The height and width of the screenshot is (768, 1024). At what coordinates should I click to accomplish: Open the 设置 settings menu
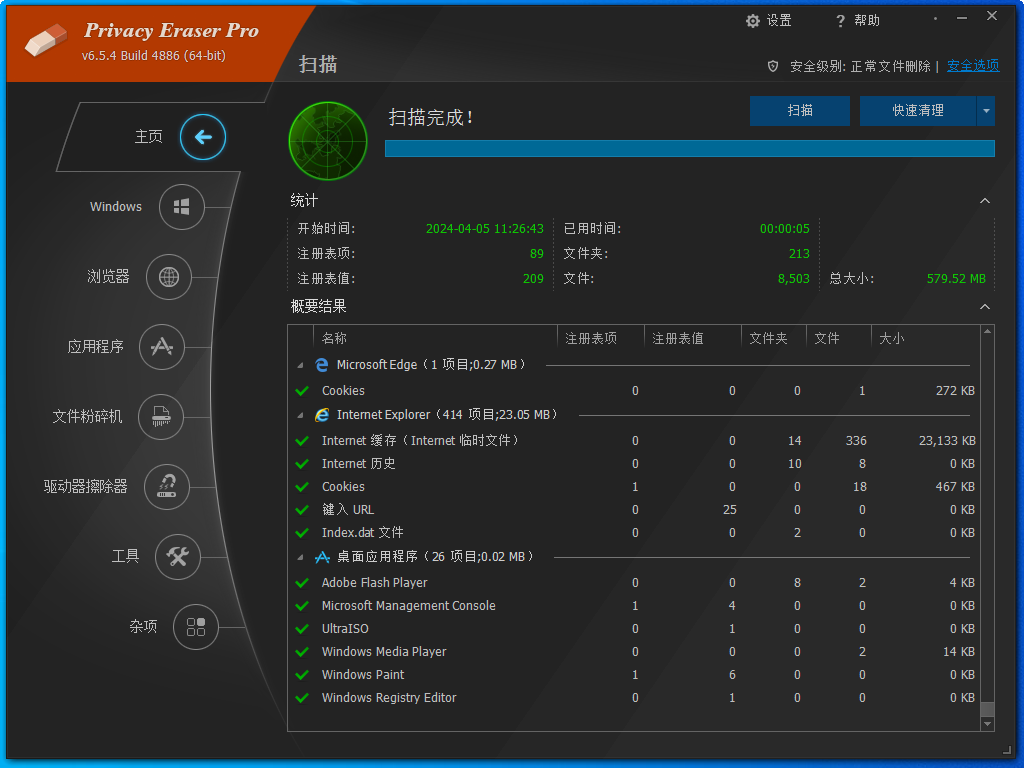point(769,20)
